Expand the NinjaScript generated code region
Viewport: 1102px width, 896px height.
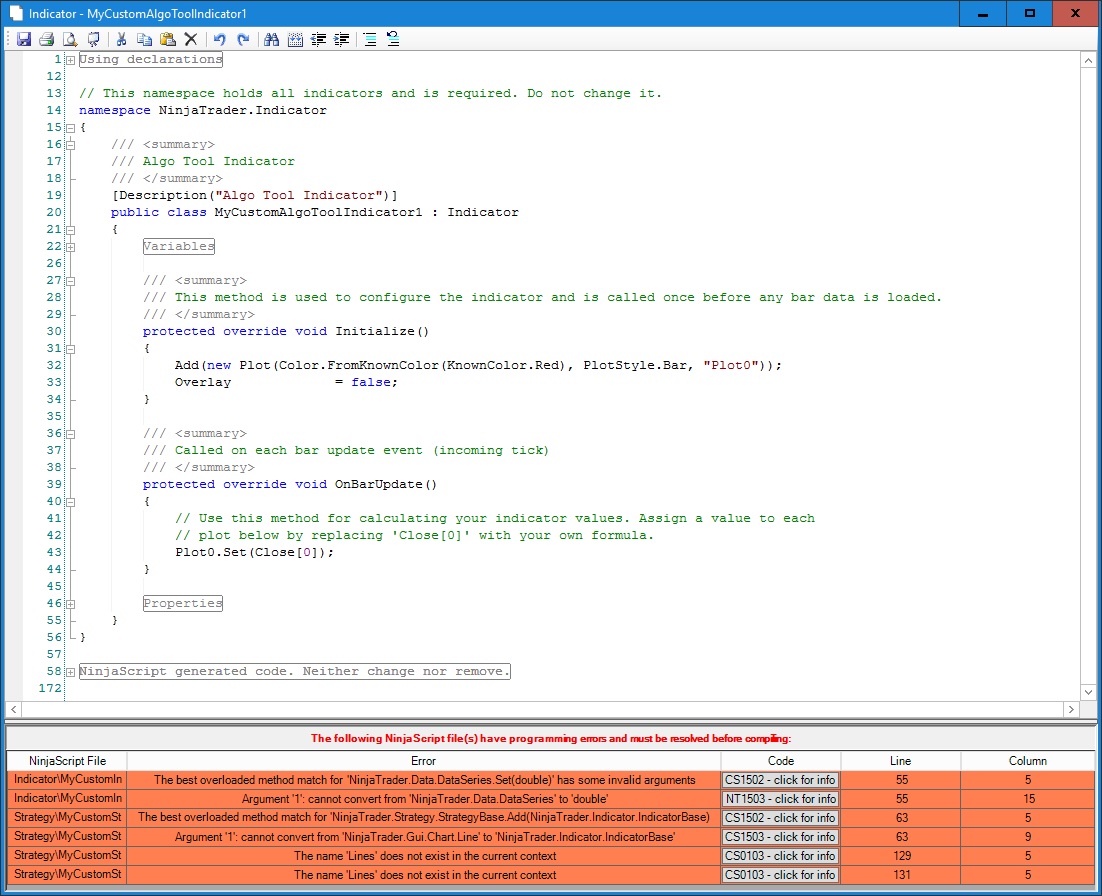(70, 672)
